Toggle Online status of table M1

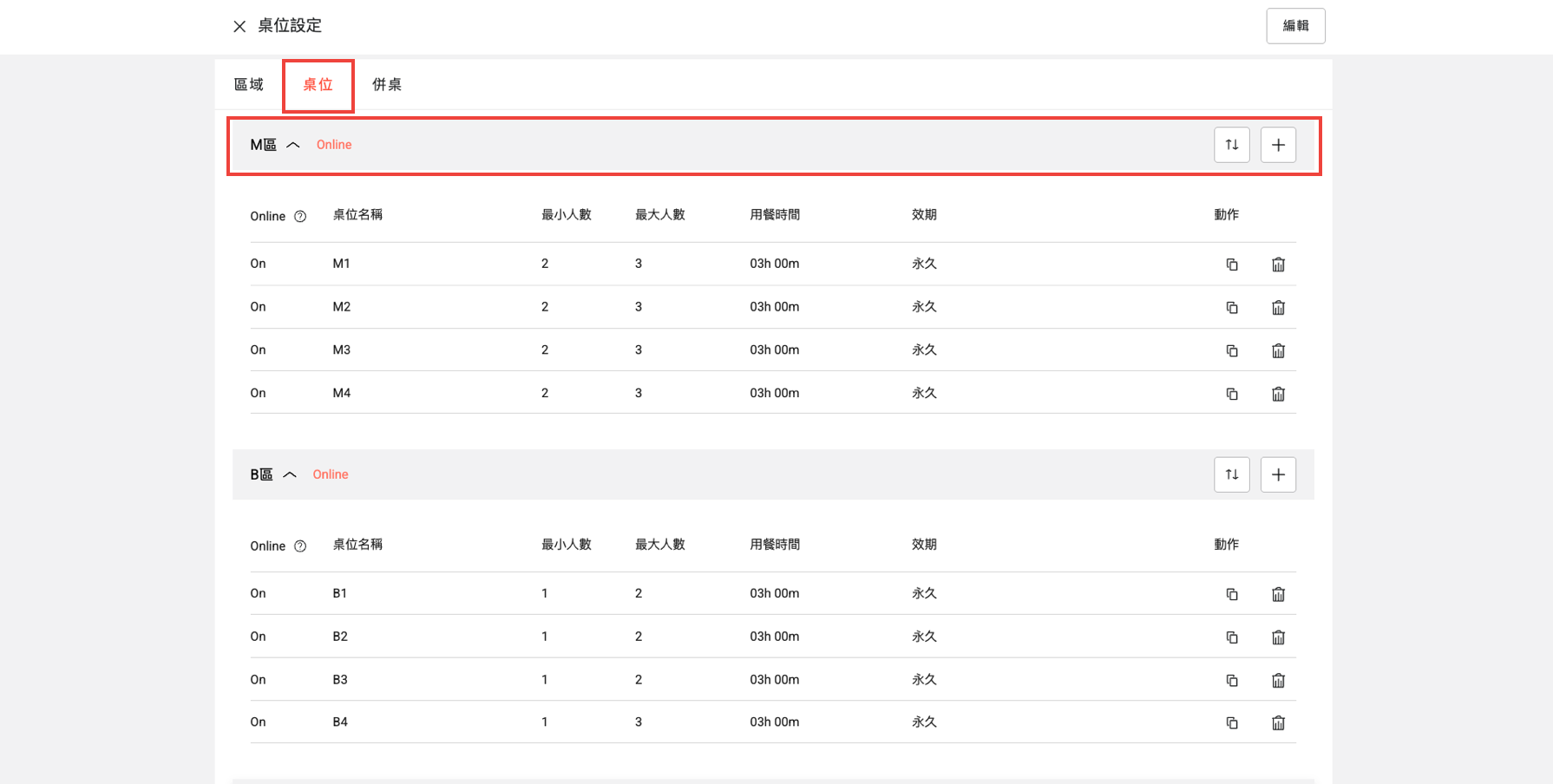pos(259,264)
